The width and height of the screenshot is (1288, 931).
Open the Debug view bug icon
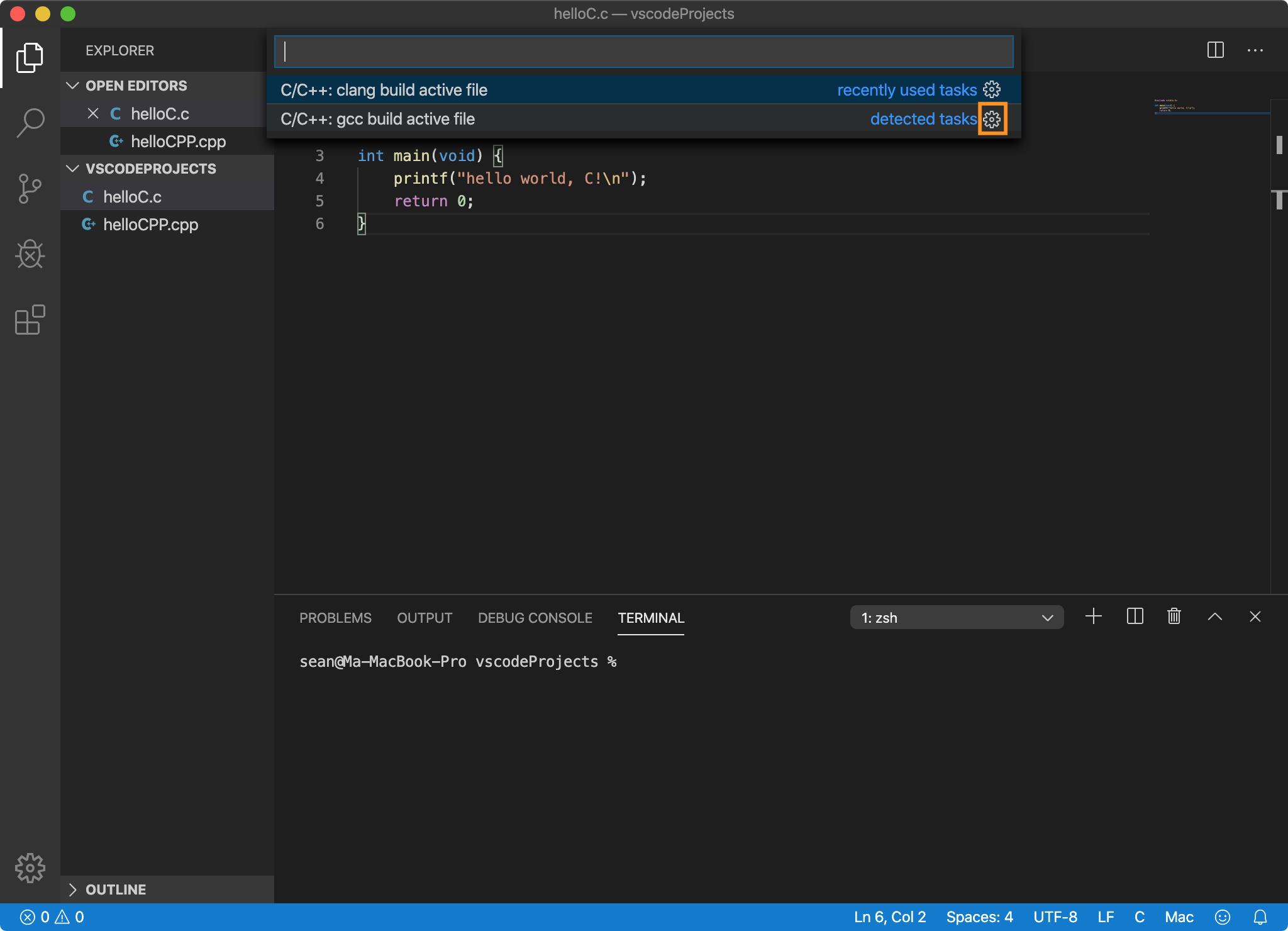click(x=30, y=254)
